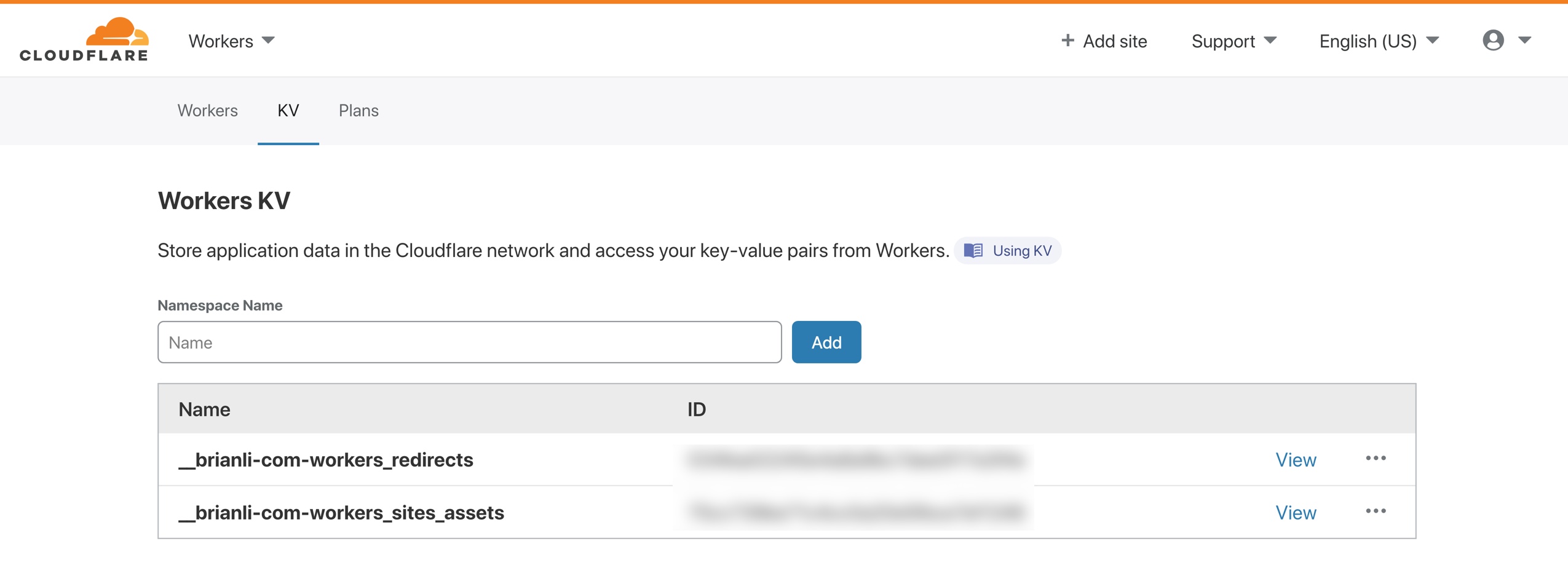
Task: Click the blue Add button
Action: (826, 342)
